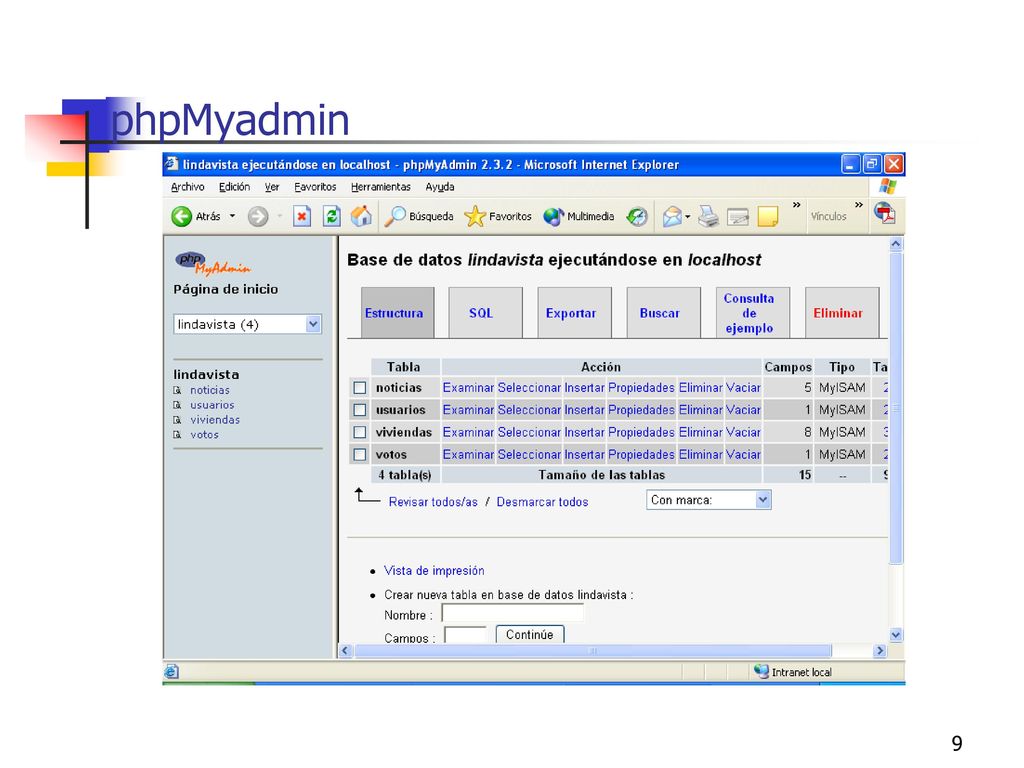Open Favoritos star in the toolbar
The image size is (1024, 768).
(475, 216)
